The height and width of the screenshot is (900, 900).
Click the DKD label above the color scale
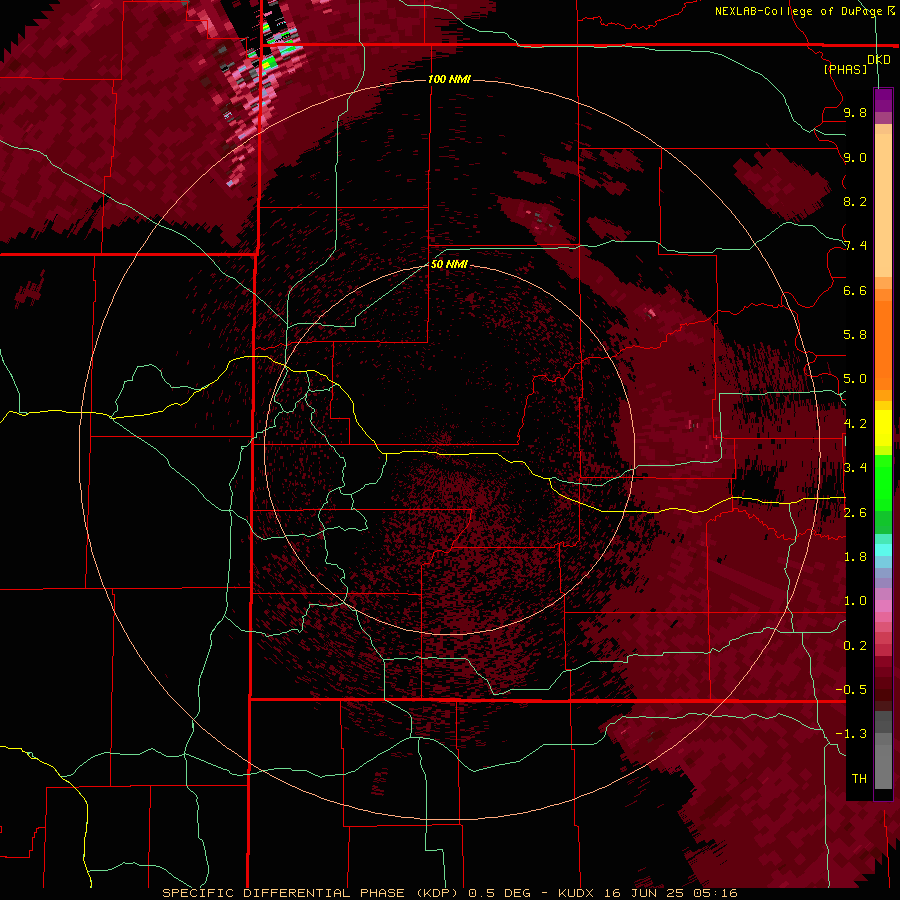(x=879, y=60)
